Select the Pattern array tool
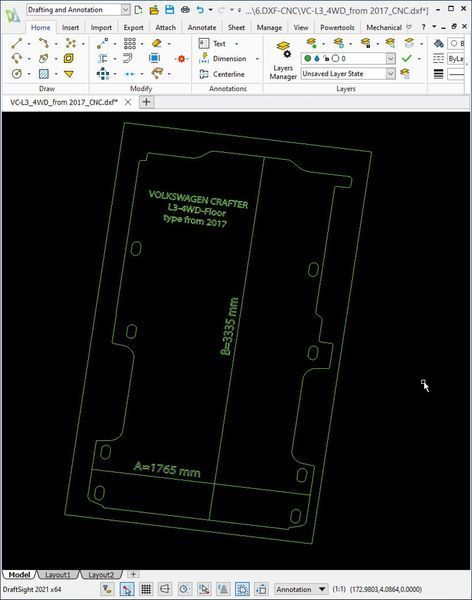 tap(130, 43)
